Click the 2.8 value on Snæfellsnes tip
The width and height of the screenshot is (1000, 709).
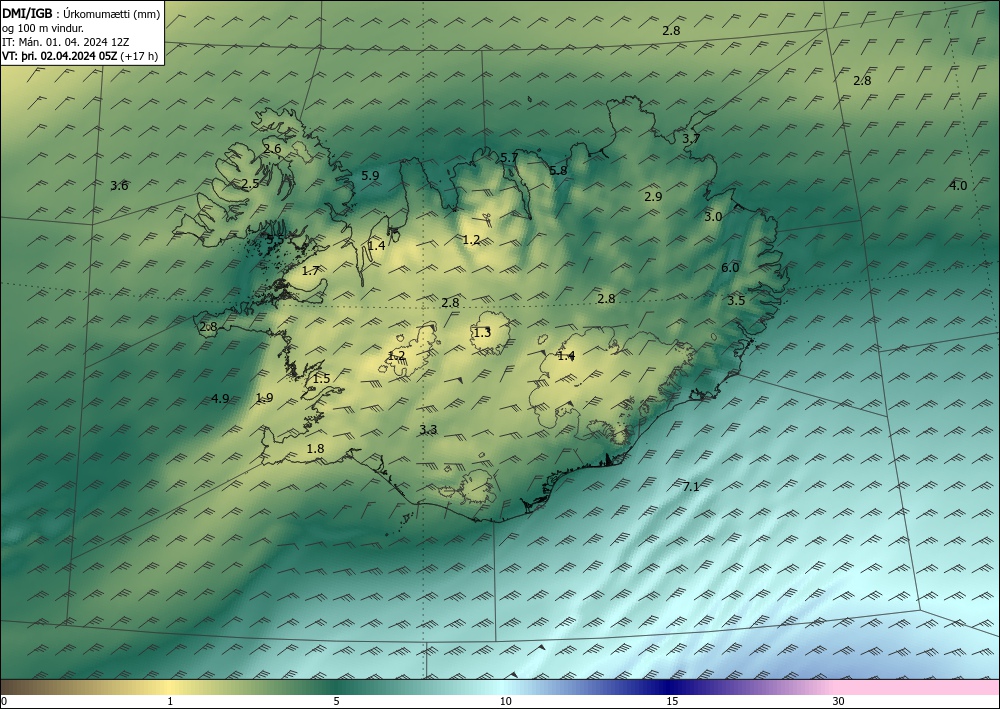(209, 327)
